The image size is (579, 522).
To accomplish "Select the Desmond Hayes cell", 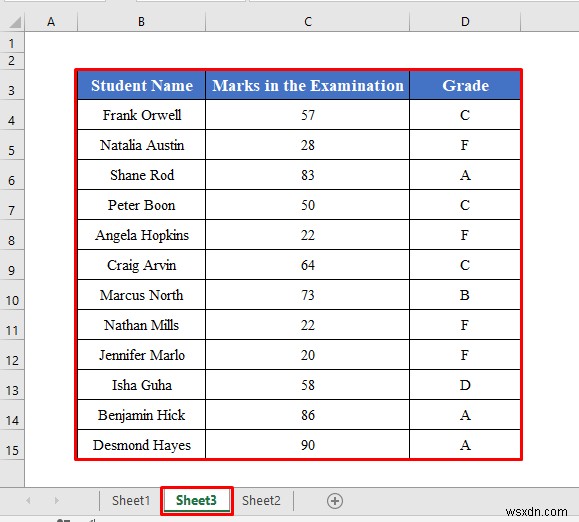I will (x=141, y=445).
